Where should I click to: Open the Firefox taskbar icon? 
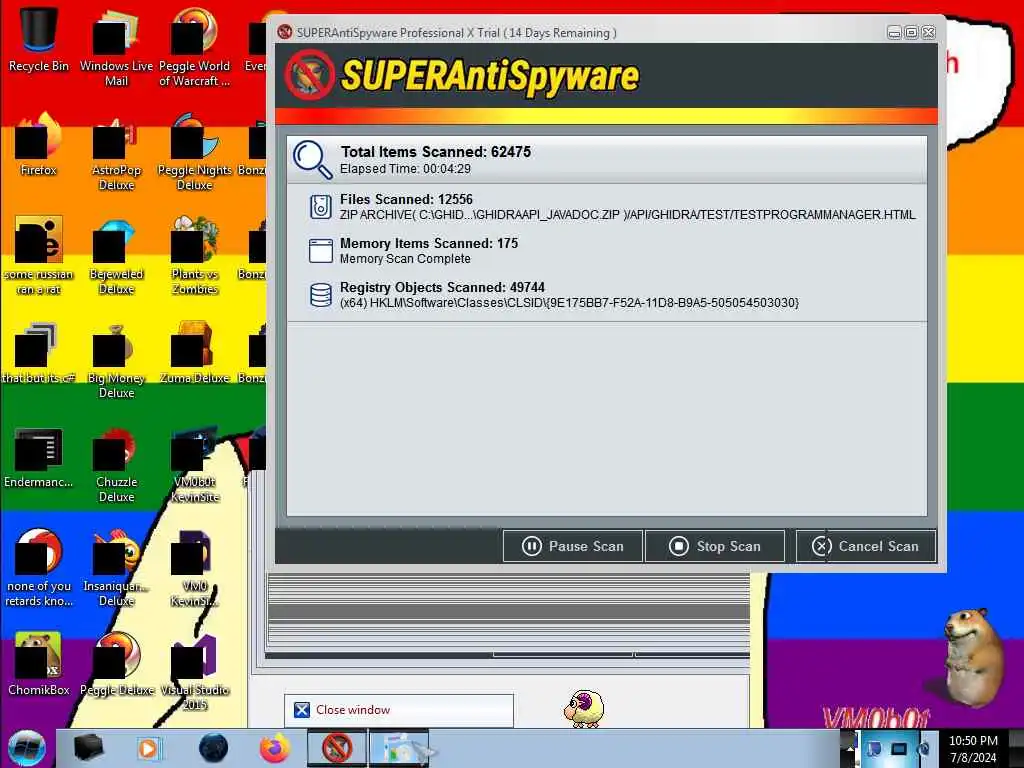pyautogui.click(x=275, y=748)
